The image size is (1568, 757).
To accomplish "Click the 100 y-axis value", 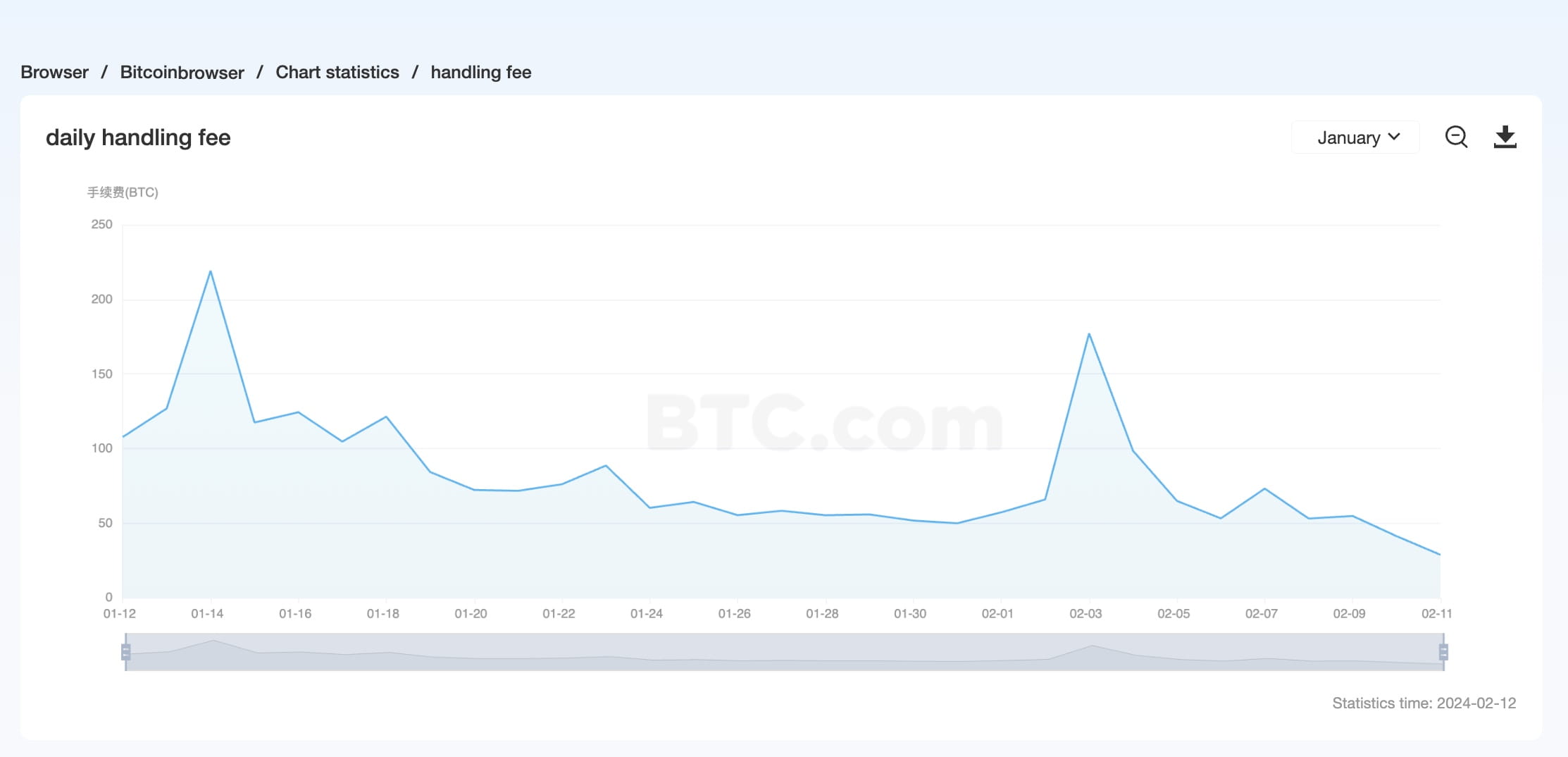I will (101, 448).
